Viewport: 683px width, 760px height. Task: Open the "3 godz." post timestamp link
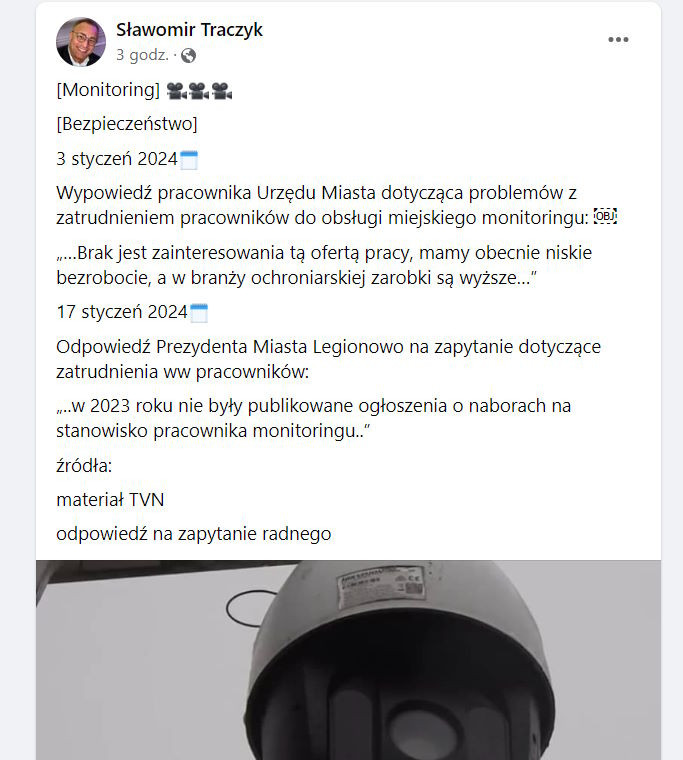coord(142,55)
